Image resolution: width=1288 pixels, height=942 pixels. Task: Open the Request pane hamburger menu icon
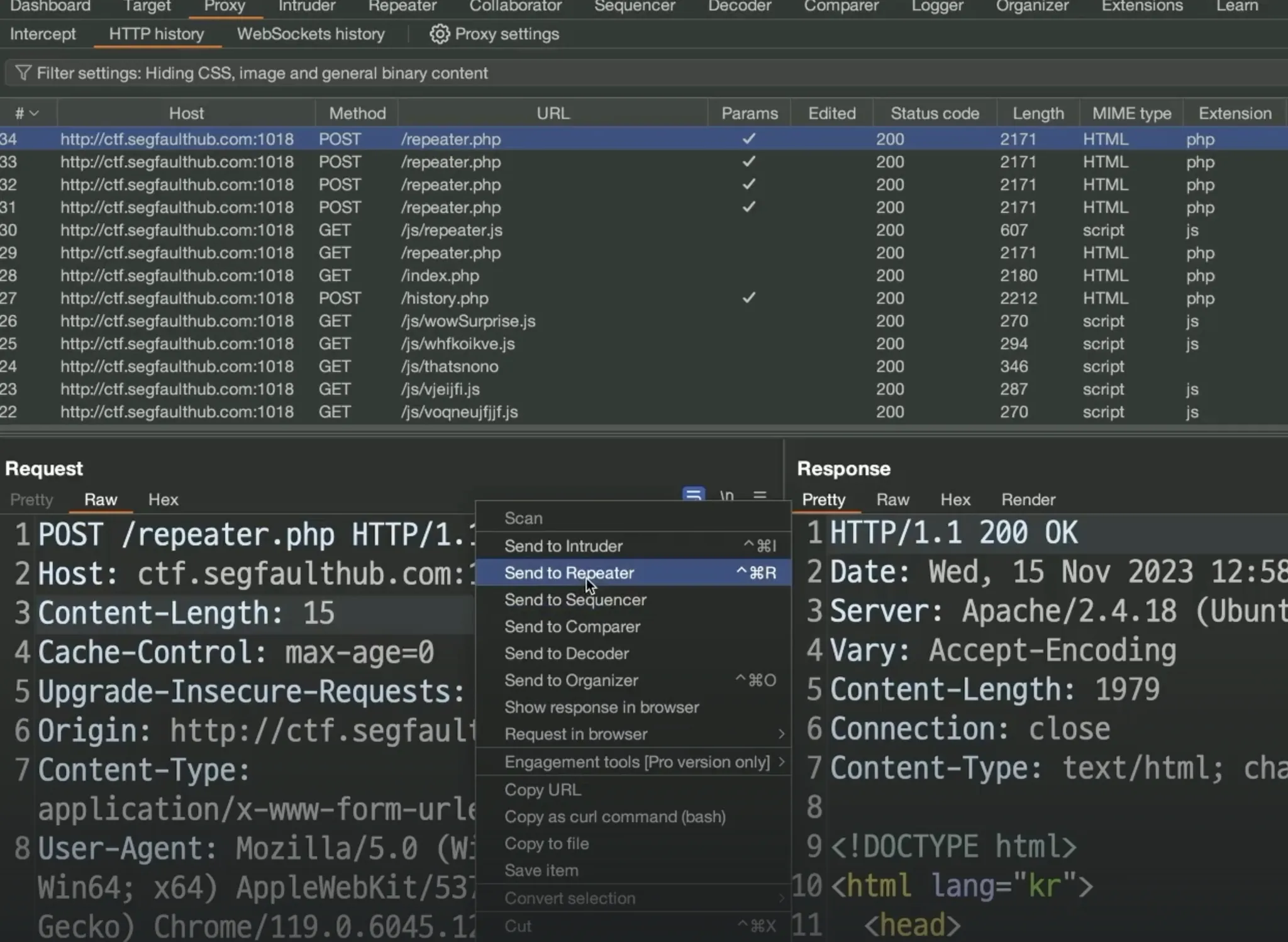[x=760, y=496]
